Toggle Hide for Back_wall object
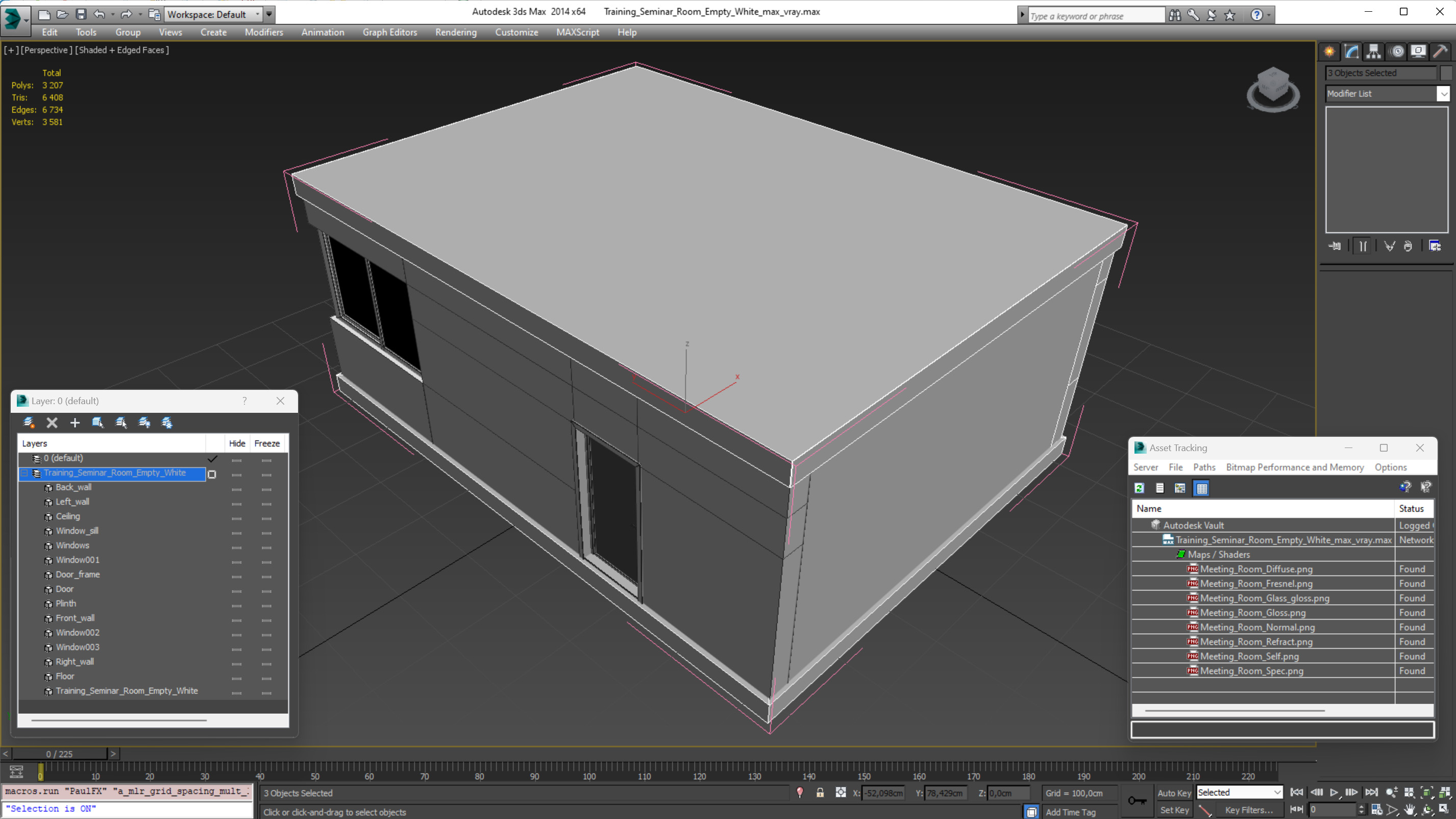The width and height of the screenshot is (1456, 819). pyautogui.click(x=237, y=489)
